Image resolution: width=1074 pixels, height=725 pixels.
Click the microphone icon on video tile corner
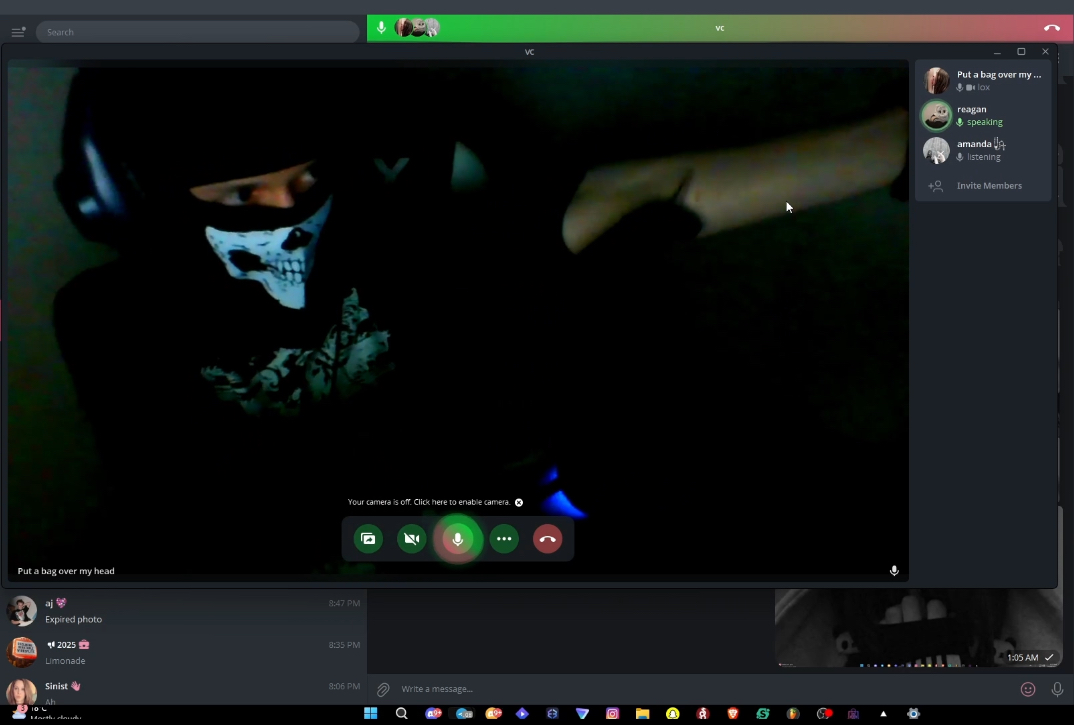(894, 571)
